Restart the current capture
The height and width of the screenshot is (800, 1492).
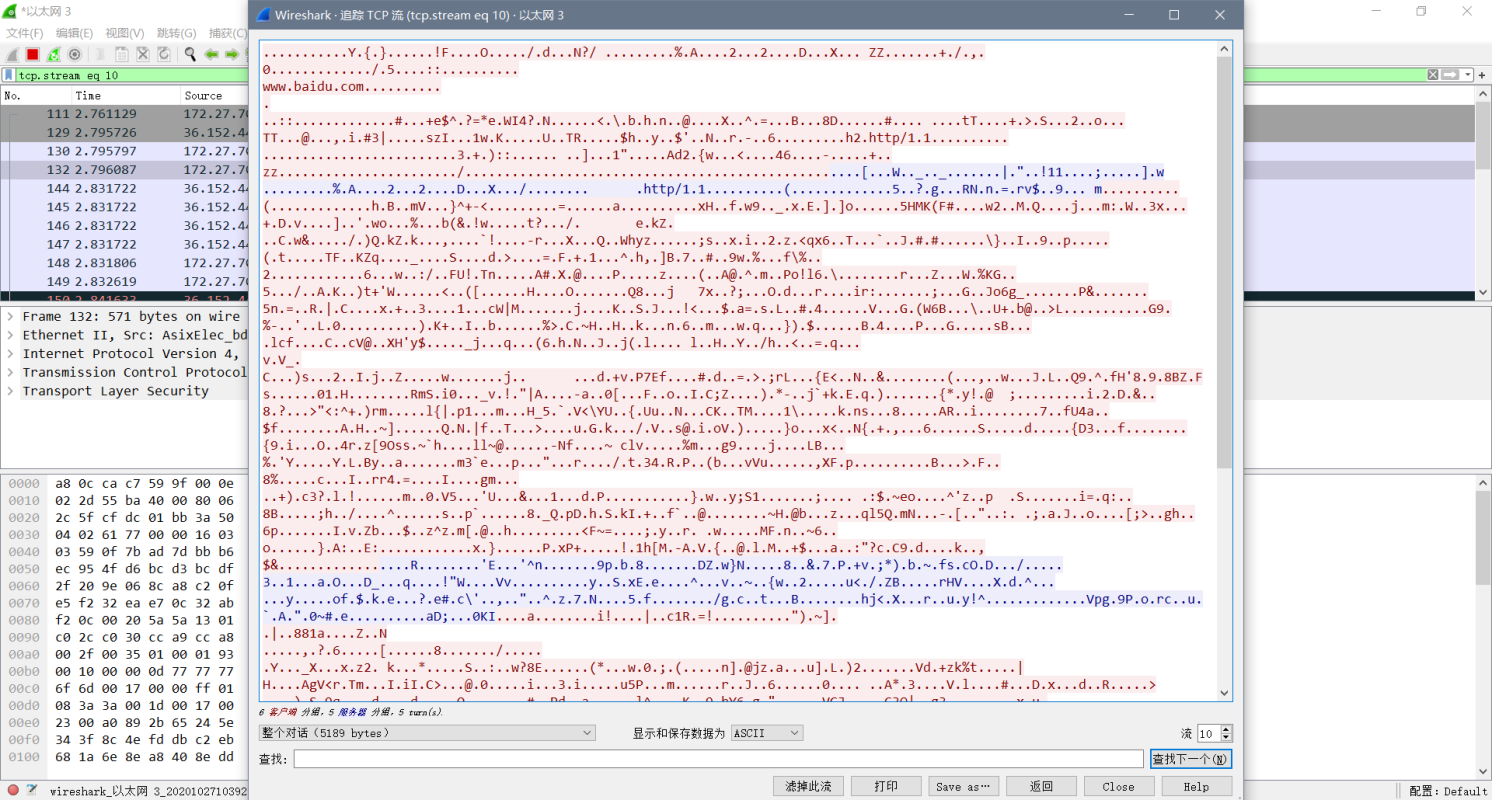55,54
